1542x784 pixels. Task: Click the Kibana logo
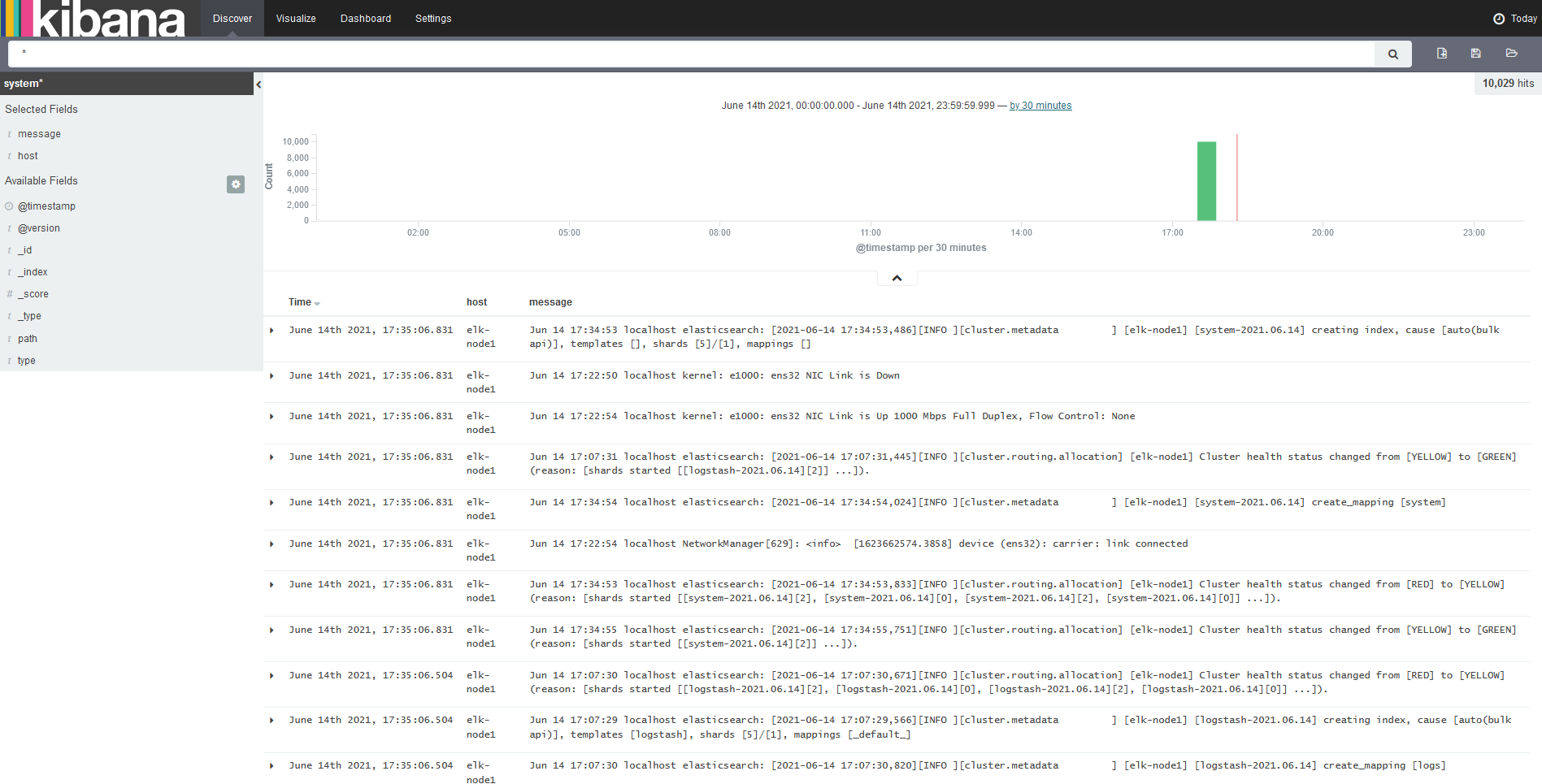click(92, 18)
